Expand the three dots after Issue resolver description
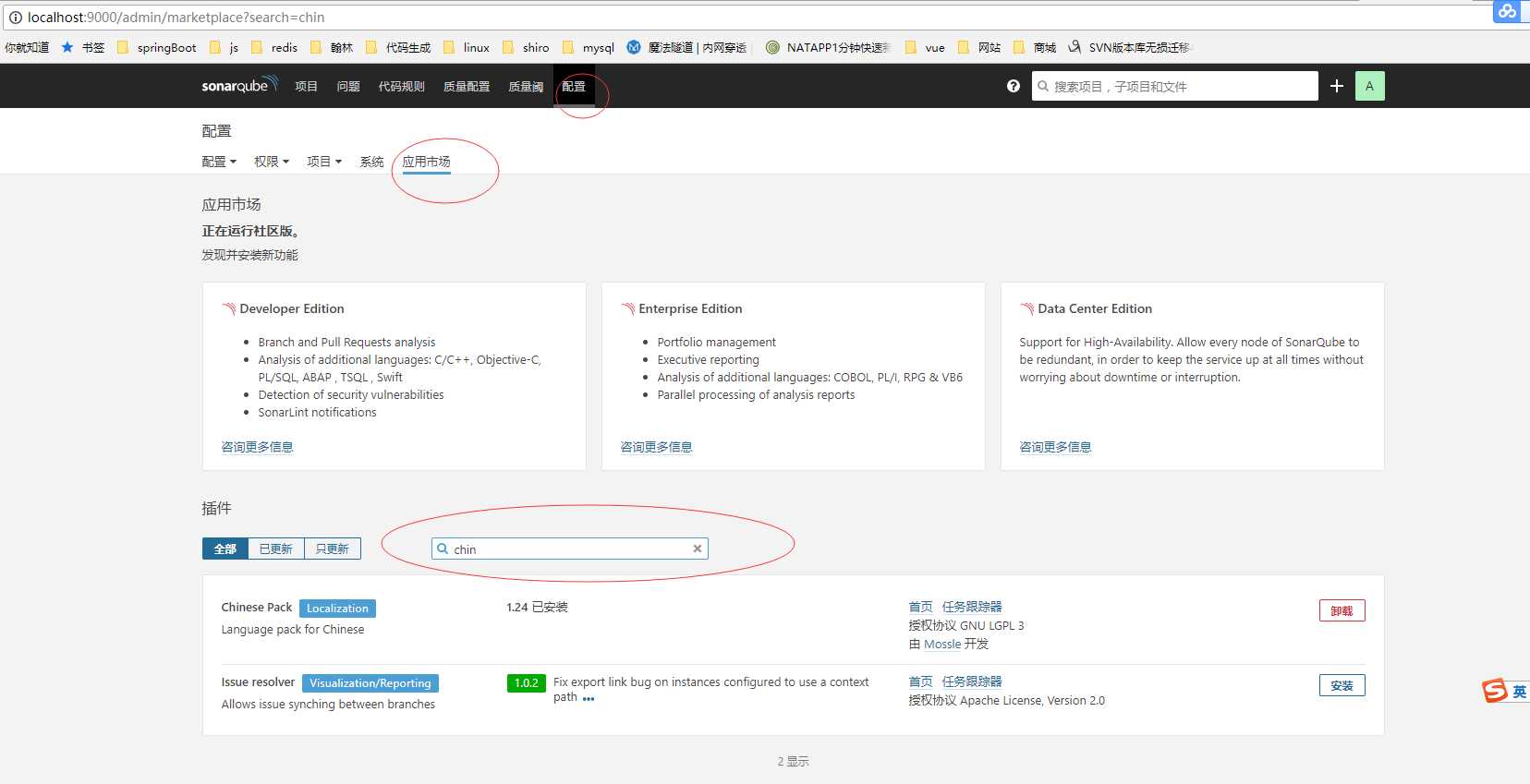 [x=589, y=699]
